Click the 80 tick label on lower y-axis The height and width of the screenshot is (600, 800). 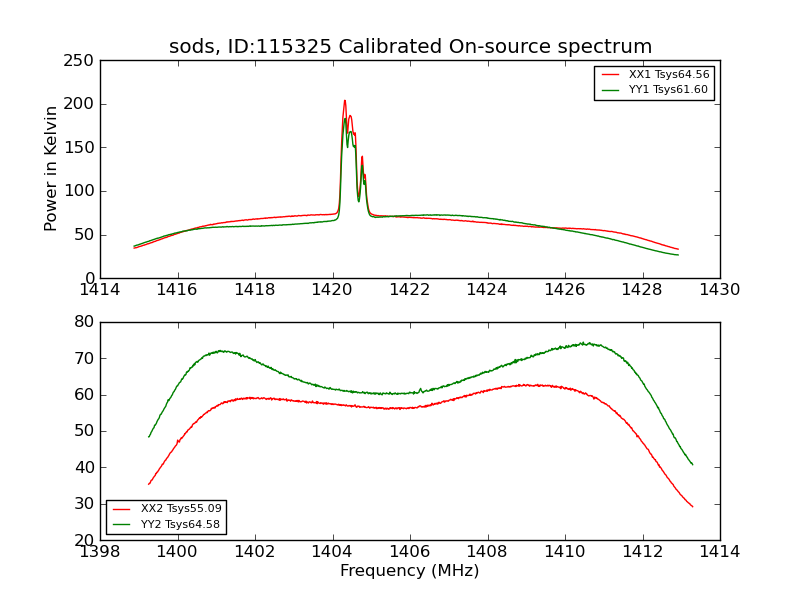pyautogui.click(x=84, y=322)
